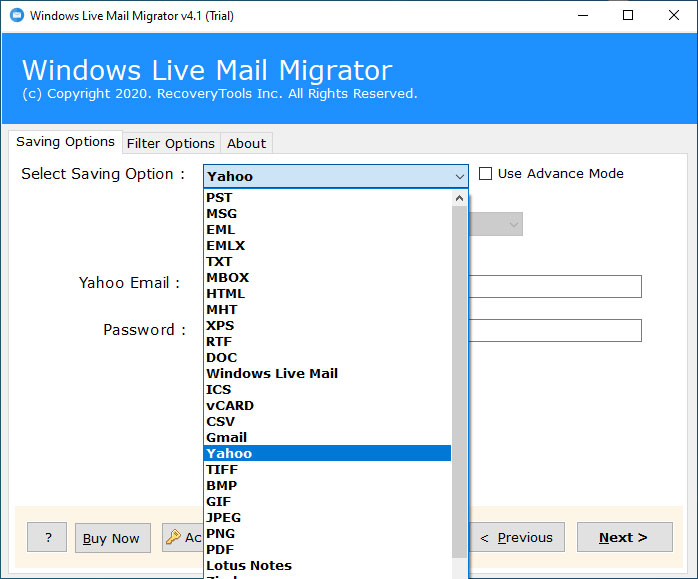Select EML format option

pos(328,230)
